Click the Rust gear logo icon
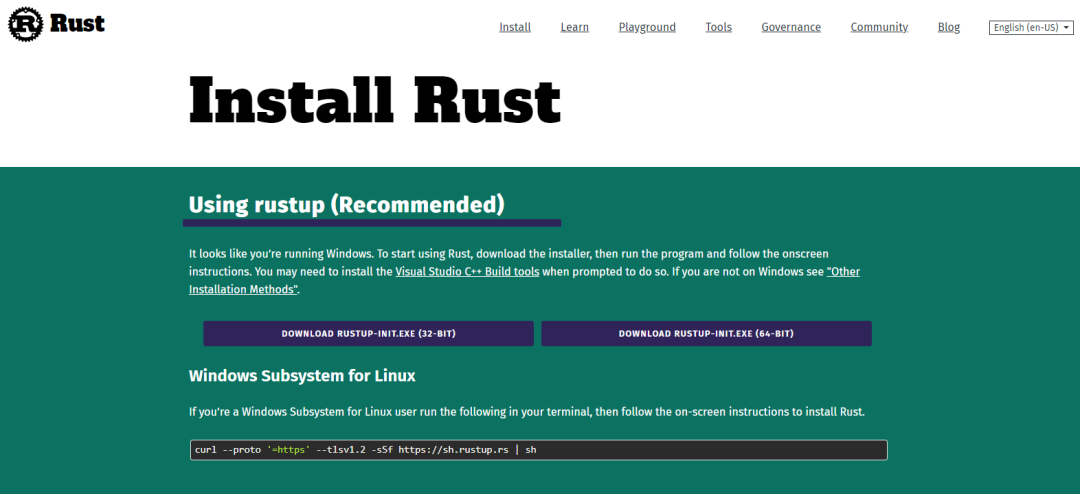The height and width of the screenshot is (494, 1080). tap(26, 25)
